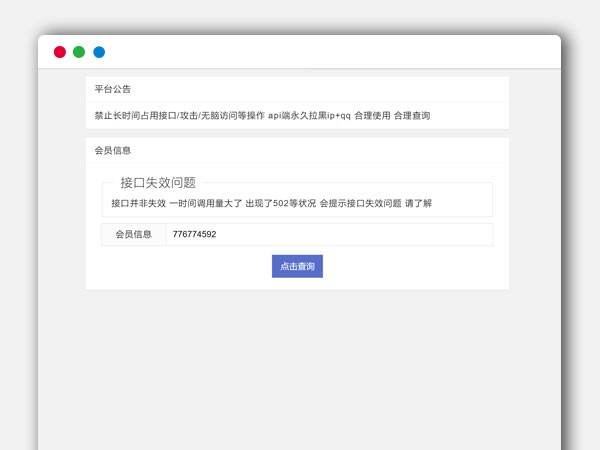Click the 出现了502等状况 text segment
600x450 pixels.
point(280,203)
